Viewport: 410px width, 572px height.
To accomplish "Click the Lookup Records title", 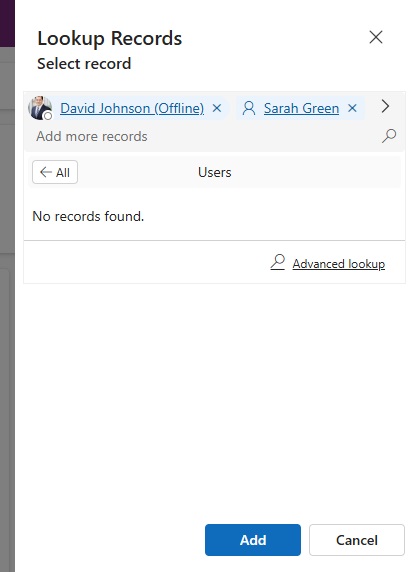I will 109,38.
